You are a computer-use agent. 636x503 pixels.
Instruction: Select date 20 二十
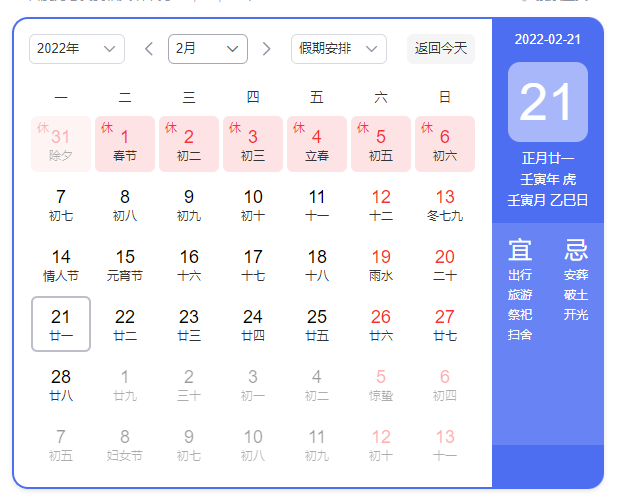pos(445,264)
